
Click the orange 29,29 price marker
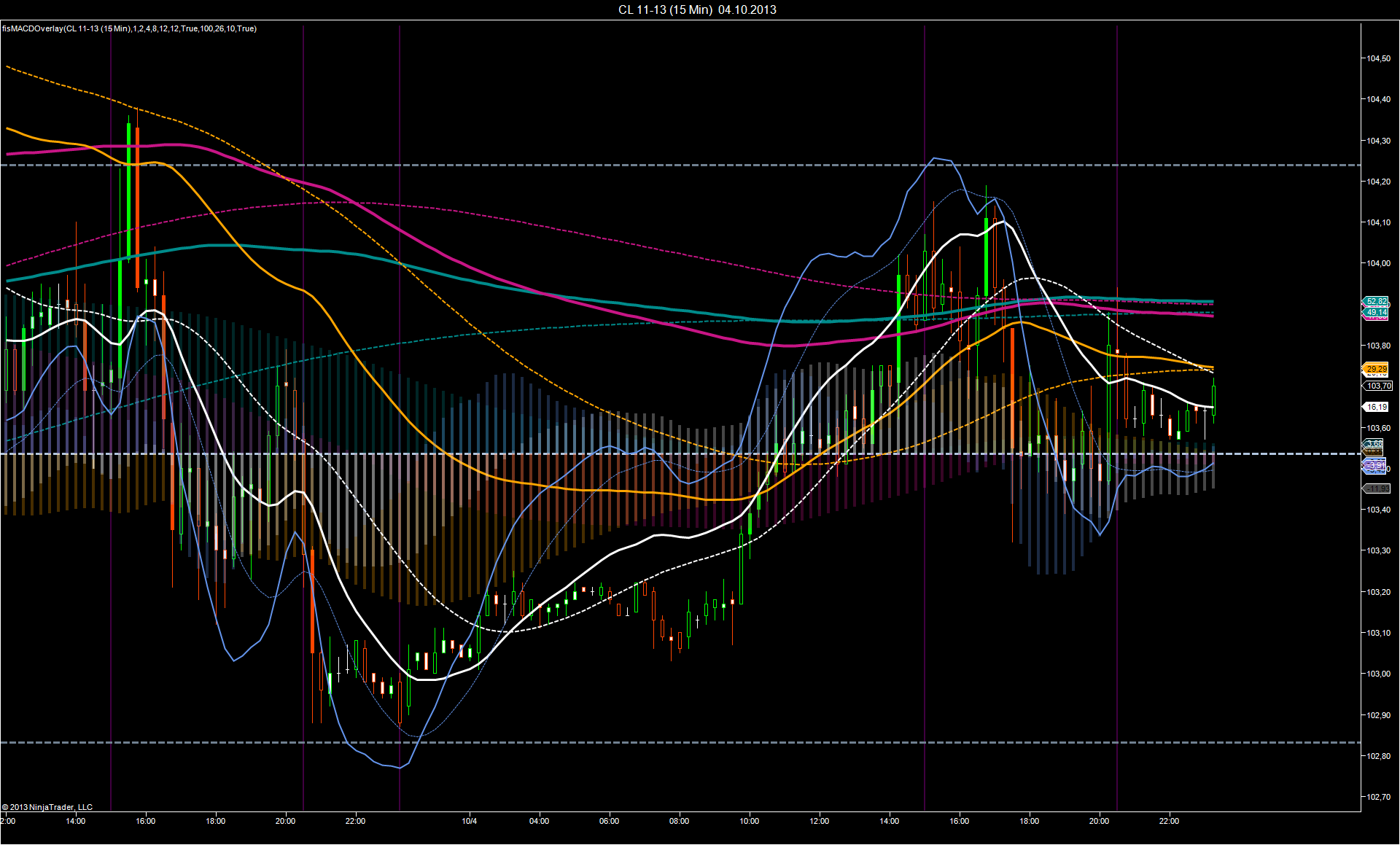click(1376, 369)
